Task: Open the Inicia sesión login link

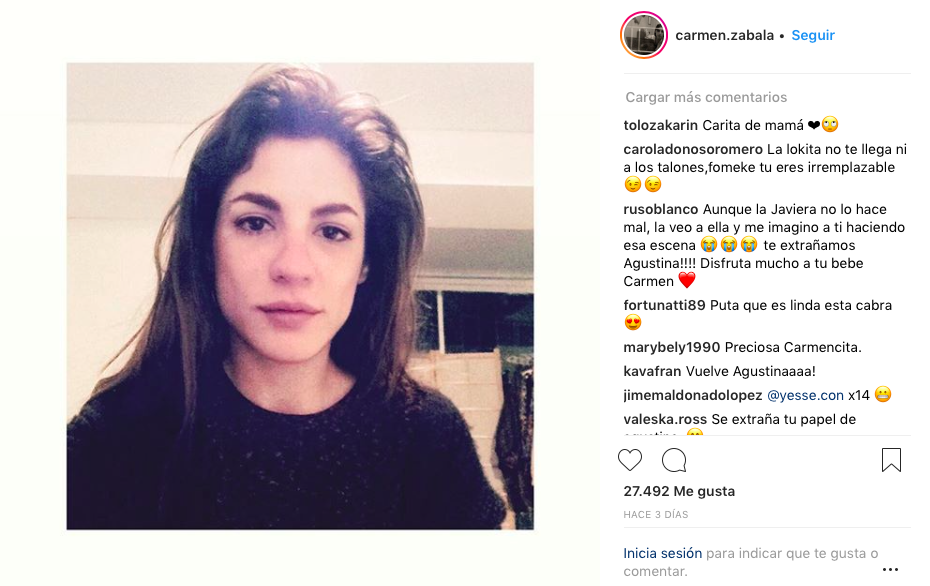Action: 663,553
